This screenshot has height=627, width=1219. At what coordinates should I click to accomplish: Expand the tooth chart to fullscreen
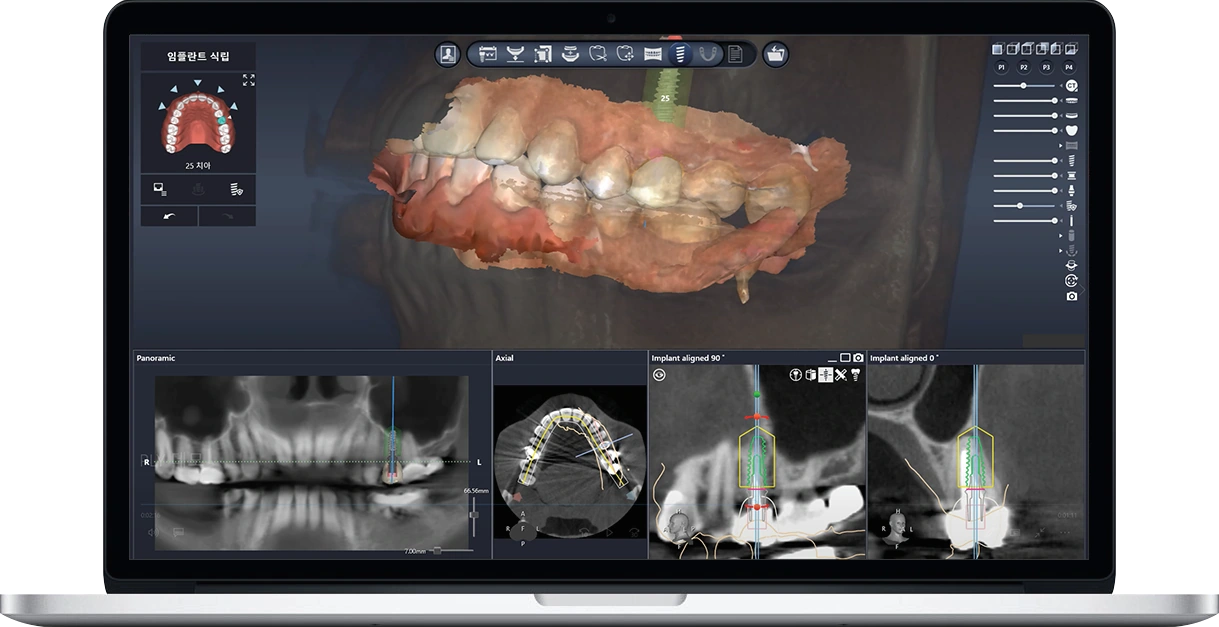(248, 80)
